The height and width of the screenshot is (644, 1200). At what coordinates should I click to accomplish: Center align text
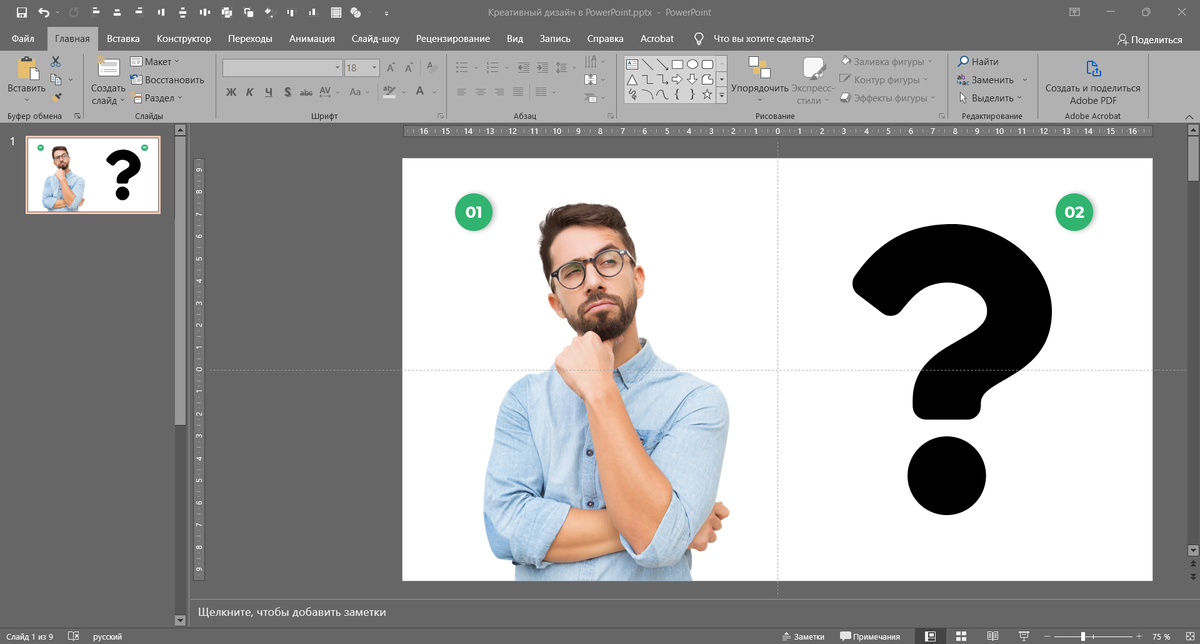(481, 92)
